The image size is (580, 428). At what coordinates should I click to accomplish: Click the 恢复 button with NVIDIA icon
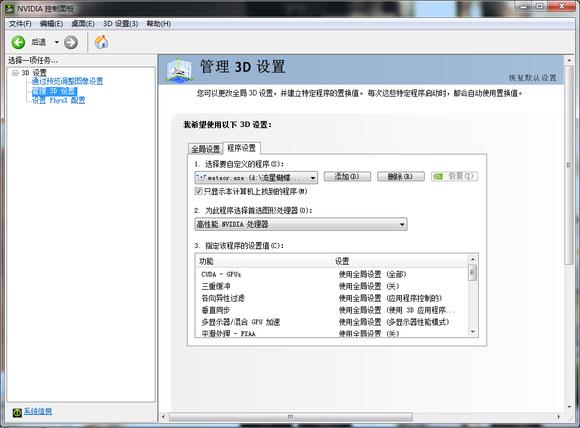(x=454, y=176)
